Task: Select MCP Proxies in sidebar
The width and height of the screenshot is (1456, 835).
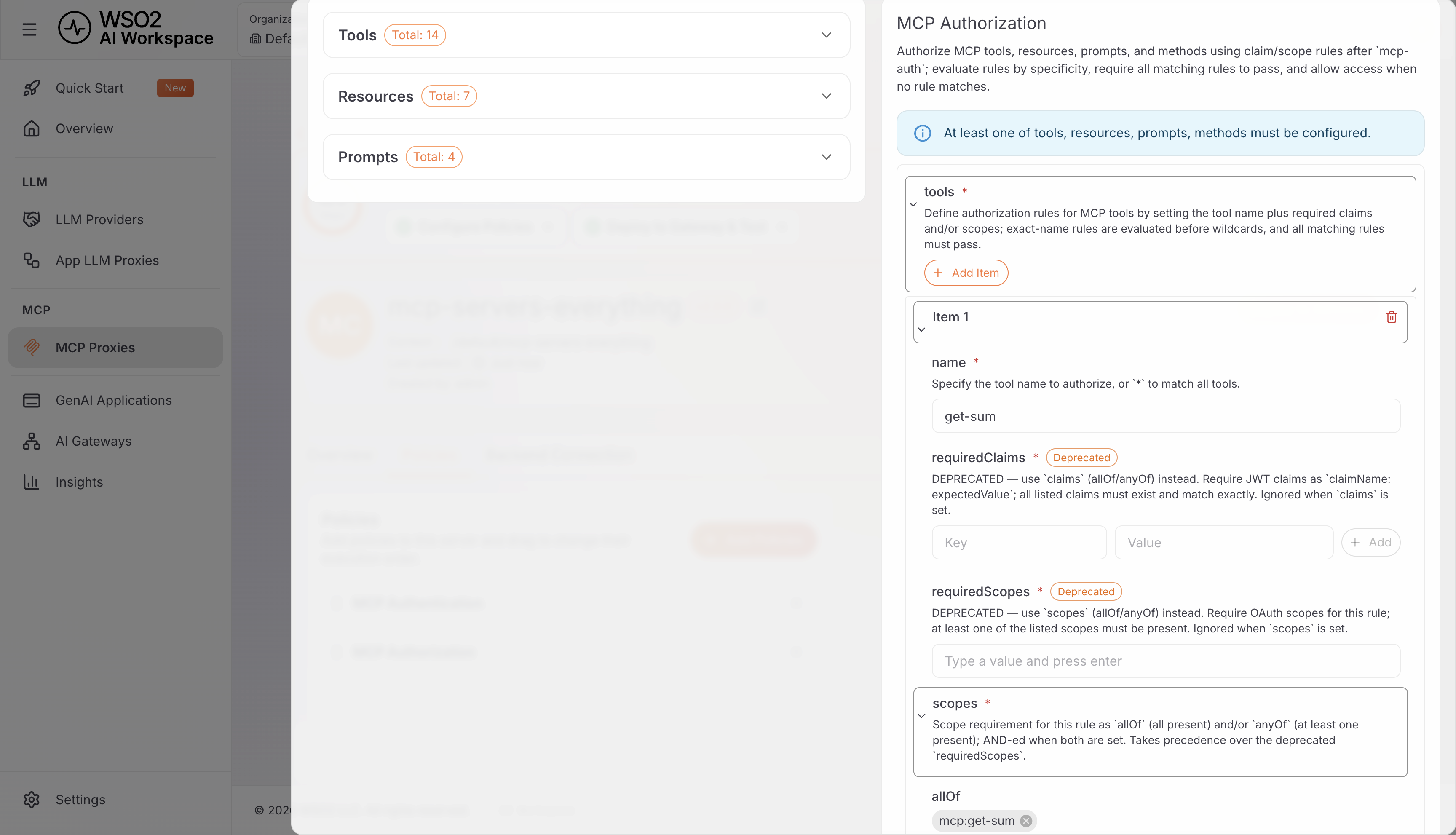Action: click(115, 348)
